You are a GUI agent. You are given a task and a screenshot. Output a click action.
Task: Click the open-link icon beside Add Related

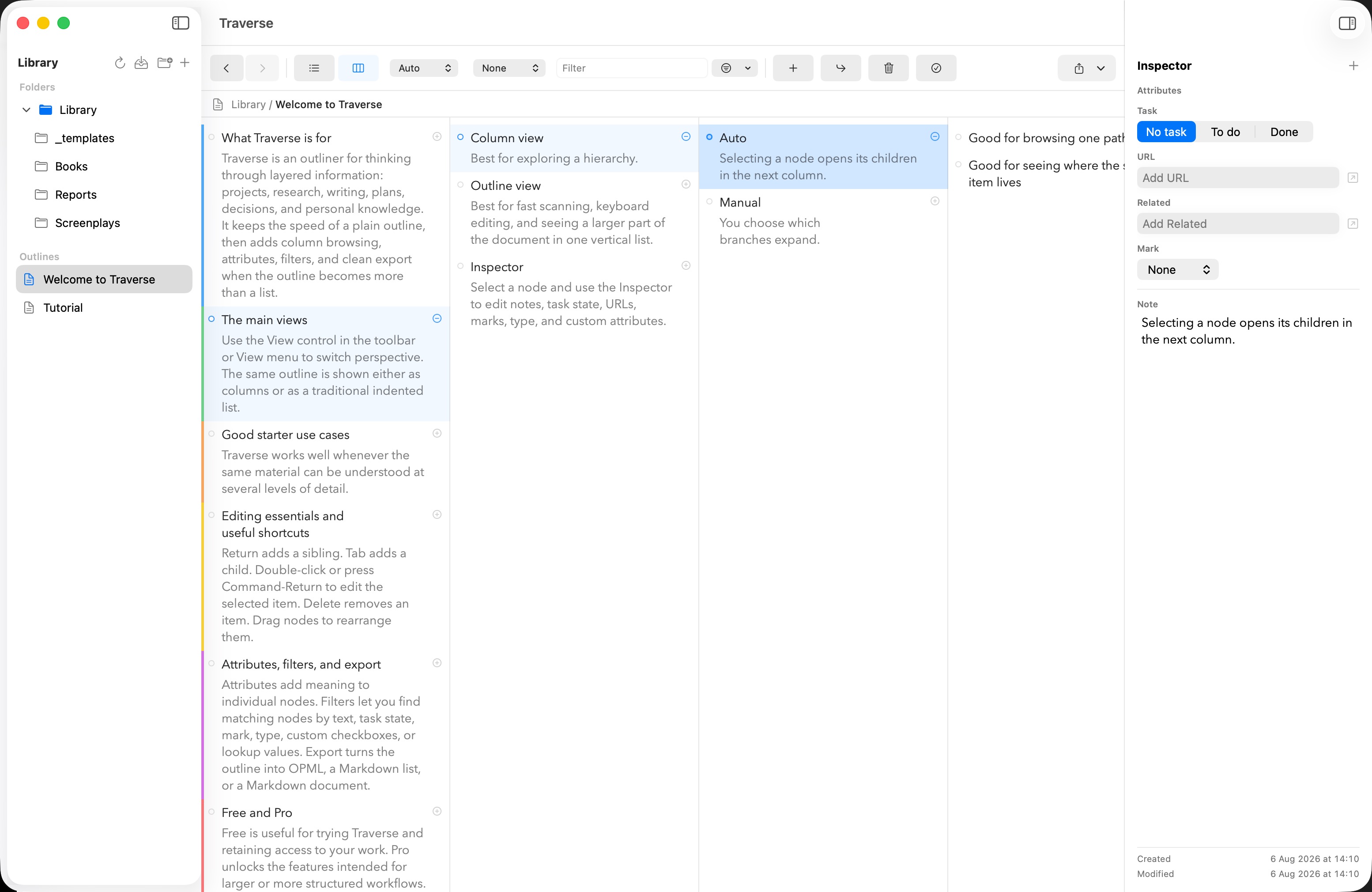(1353, 224)
